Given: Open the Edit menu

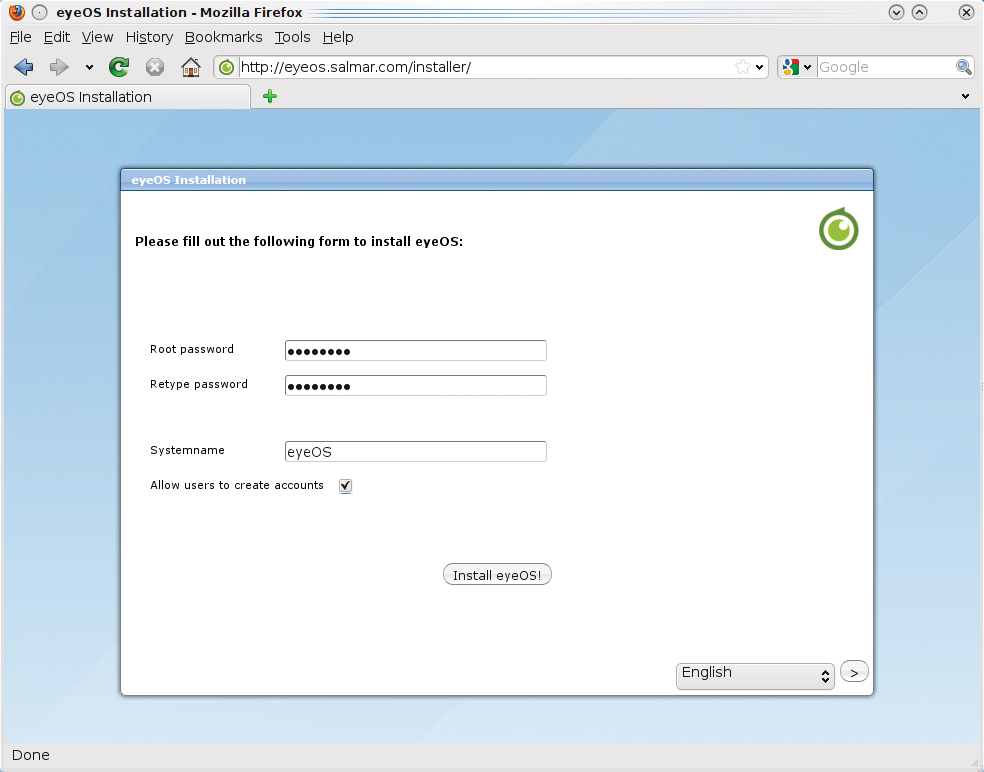Looking at the screenshot, I should click(x=56, y=37).
